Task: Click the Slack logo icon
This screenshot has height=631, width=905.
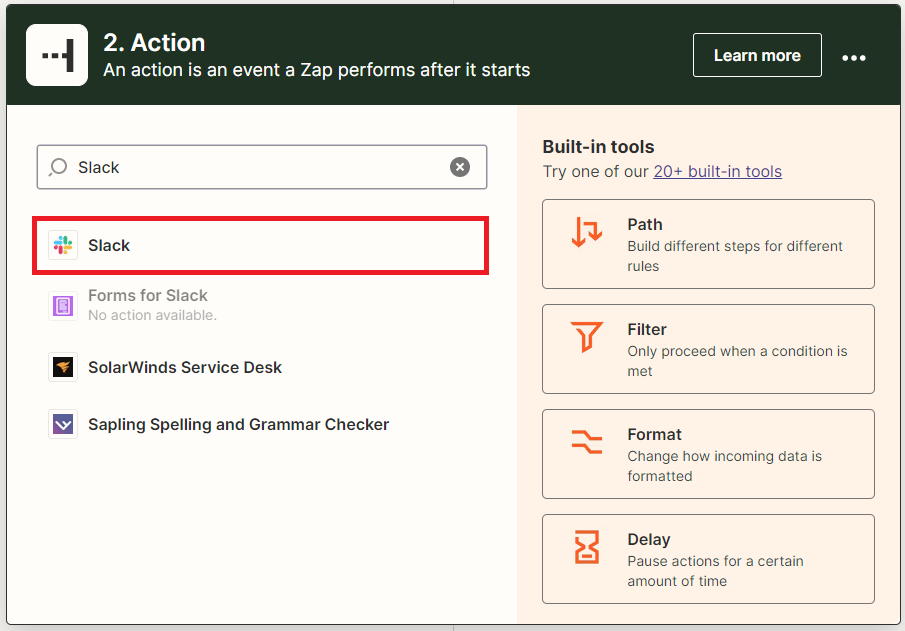Action: point(63,245)
